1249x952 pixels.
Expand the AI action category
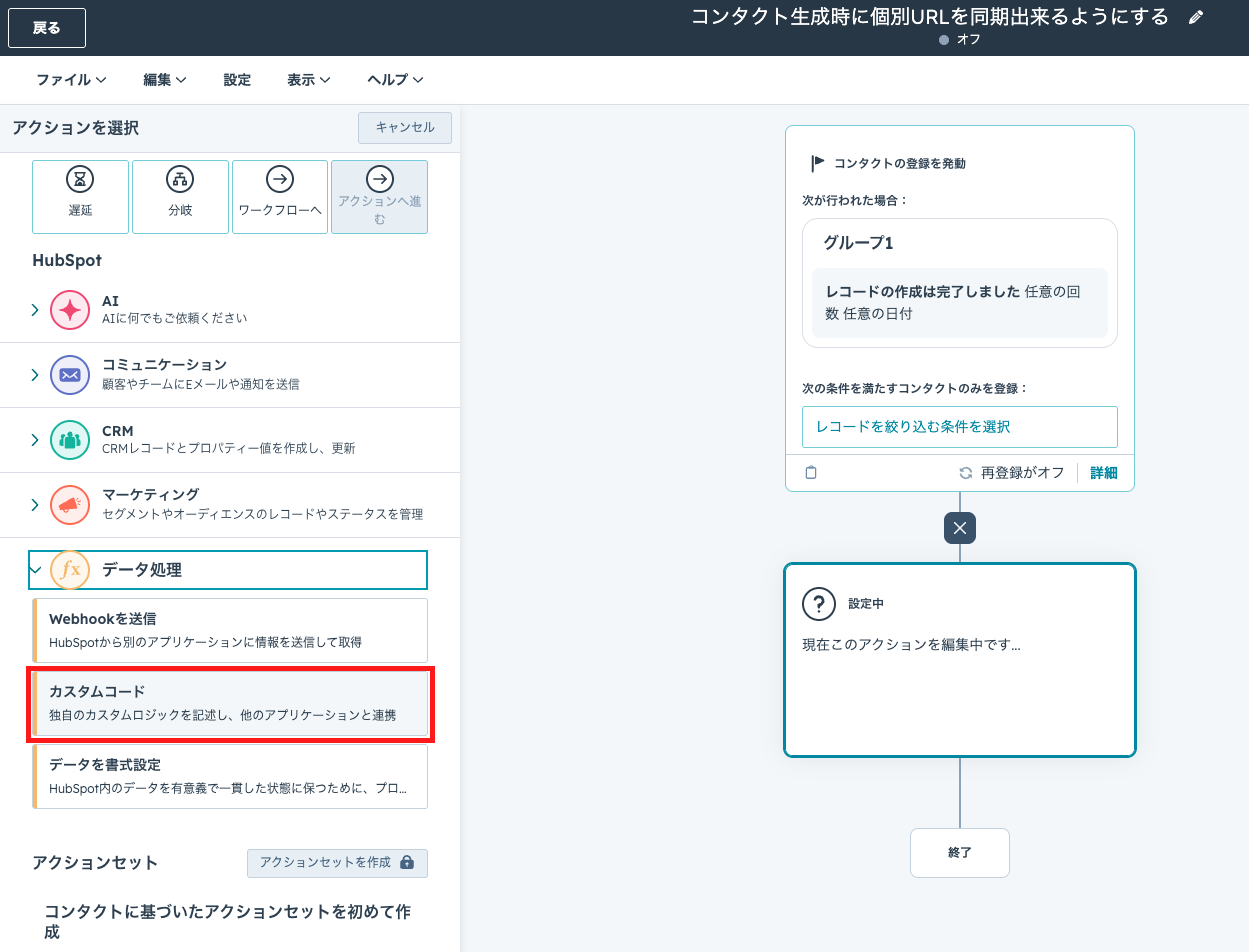click(35, 310)
